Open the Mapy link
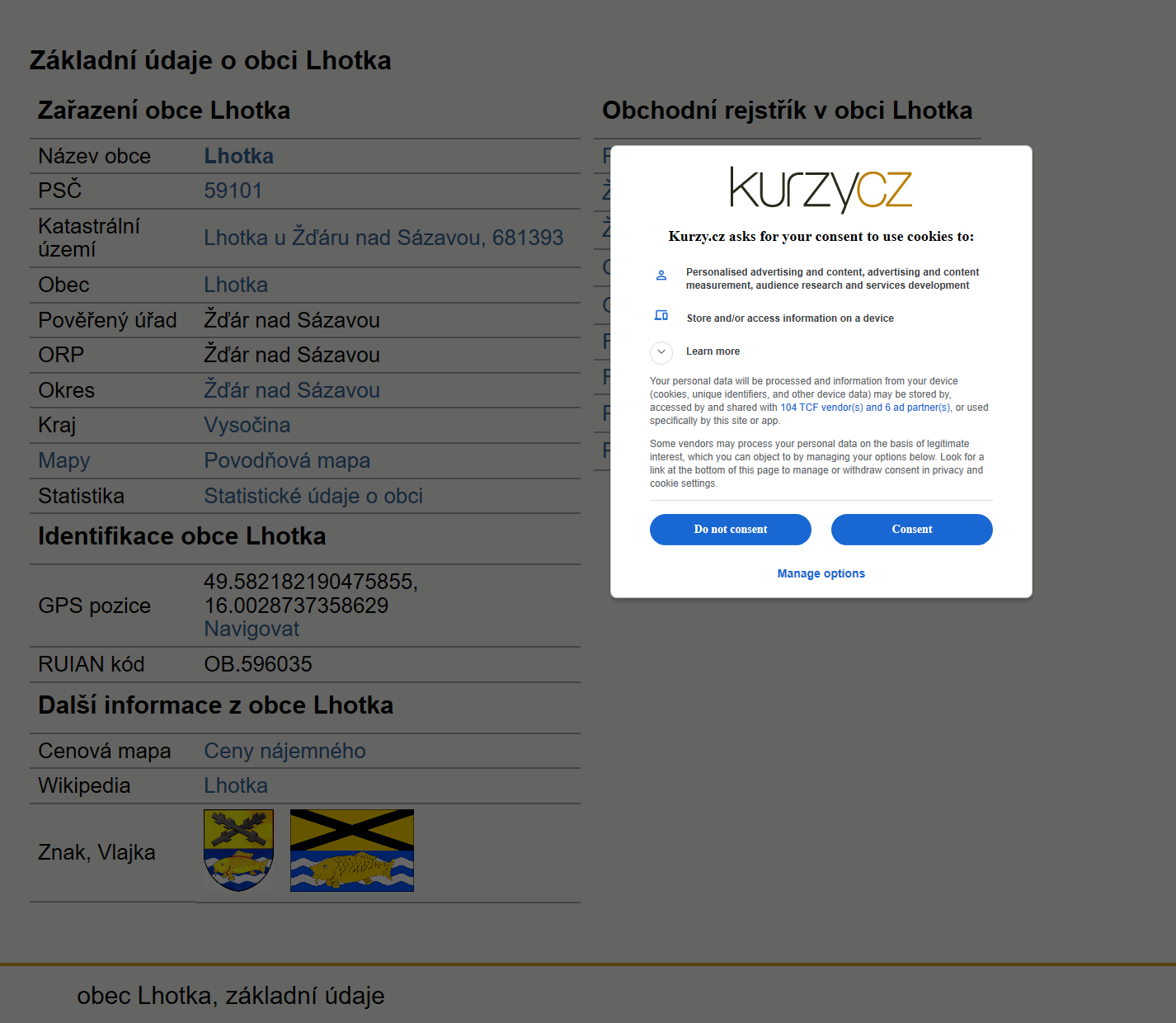Image resolution: width=1176 pixels, height=1023 pixels. (x=64, y=460)
